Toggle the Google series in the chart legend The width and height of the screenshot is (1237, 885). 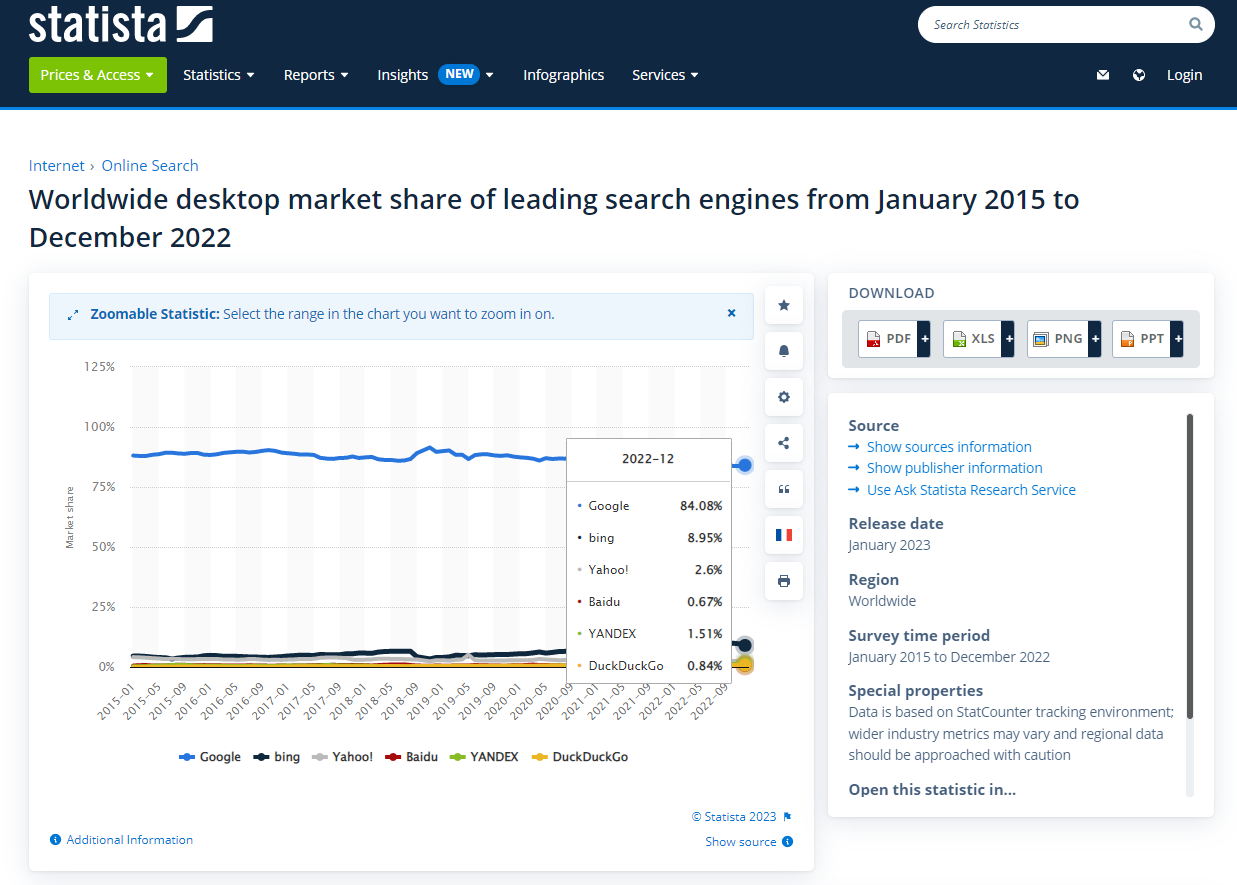tap(210, 757)
